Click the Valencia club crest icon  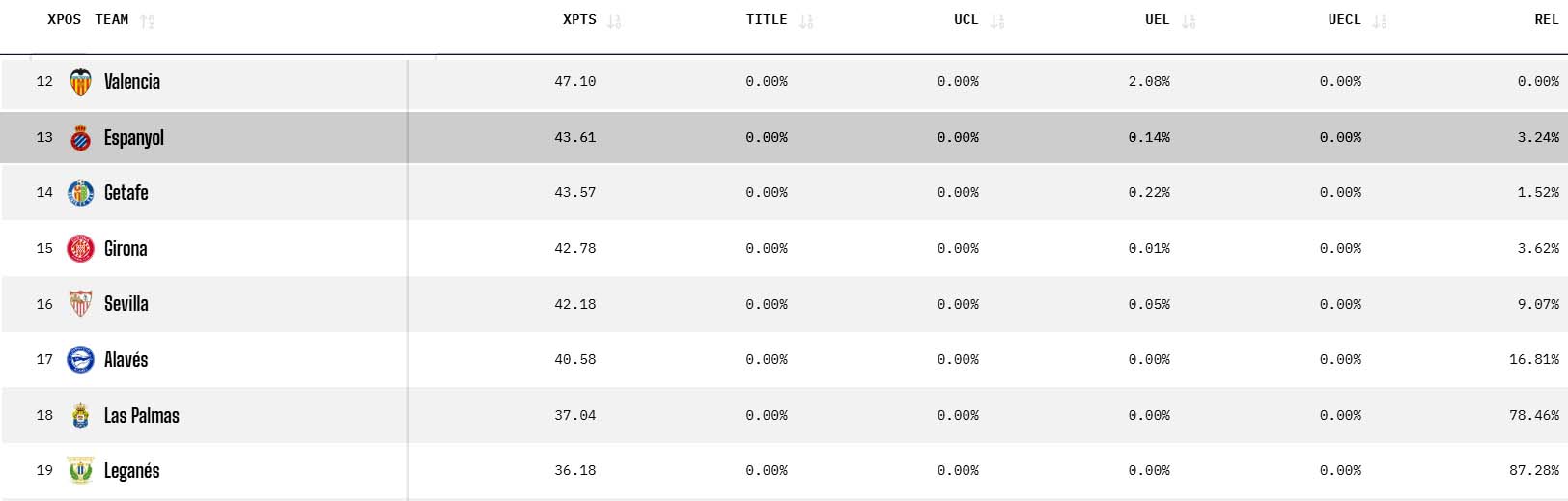point(81,82)
